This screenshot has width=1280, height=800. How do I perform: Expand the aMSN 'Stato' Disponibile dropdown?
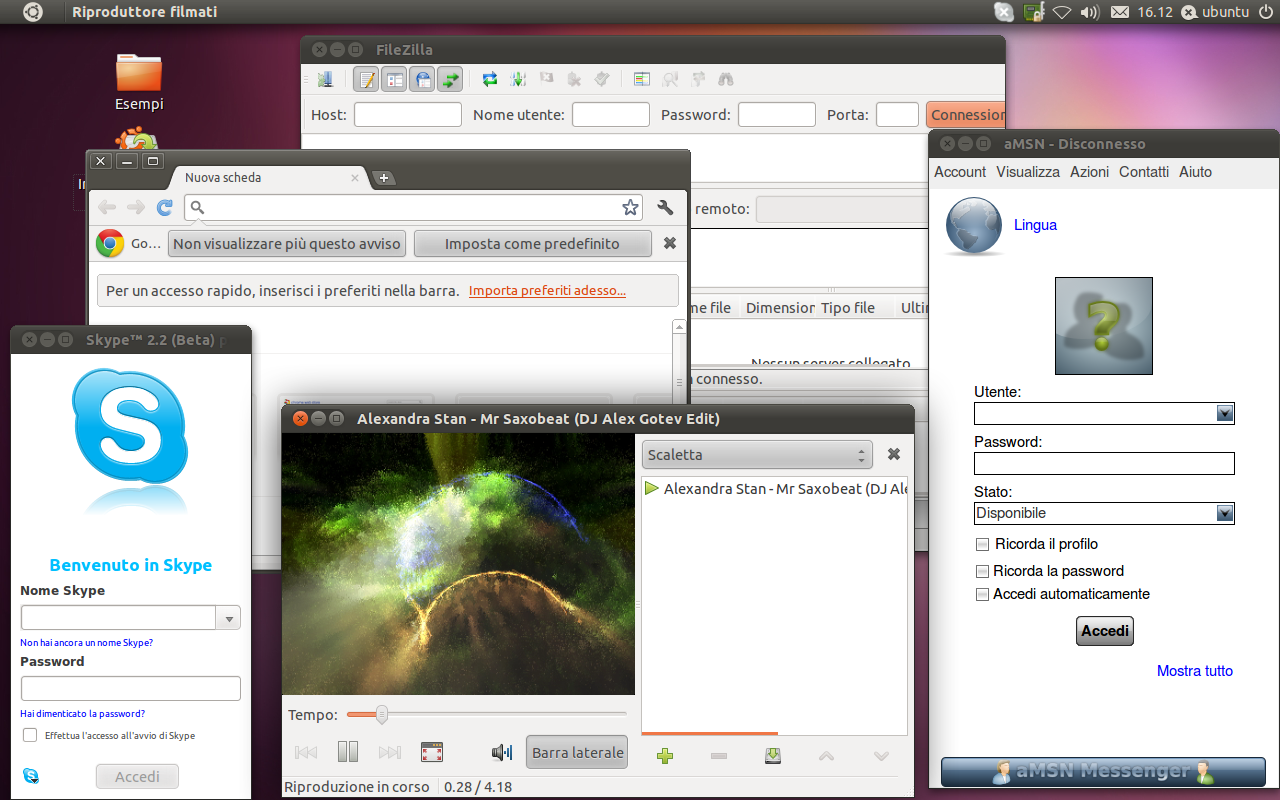pyautogui.click(x=1224, y=513)
